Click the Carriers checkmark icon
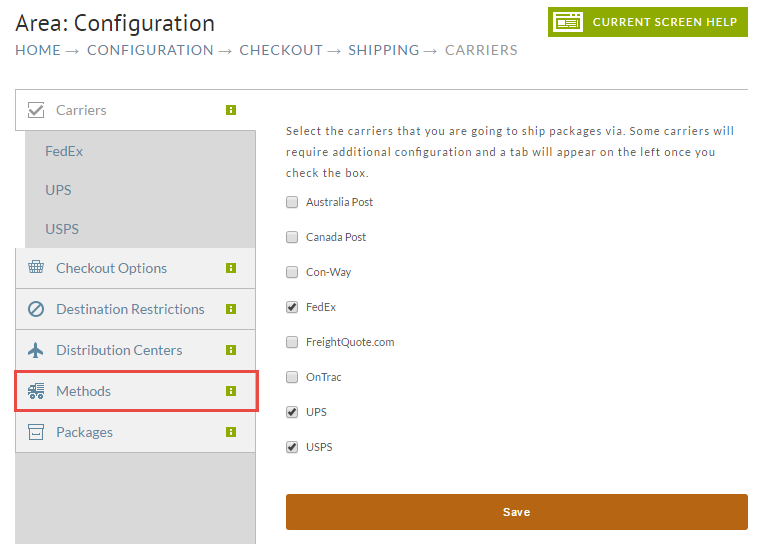Image resolution: width=760 pixels, height=544 pixels. pyautogui.click(x=36, y=110)
